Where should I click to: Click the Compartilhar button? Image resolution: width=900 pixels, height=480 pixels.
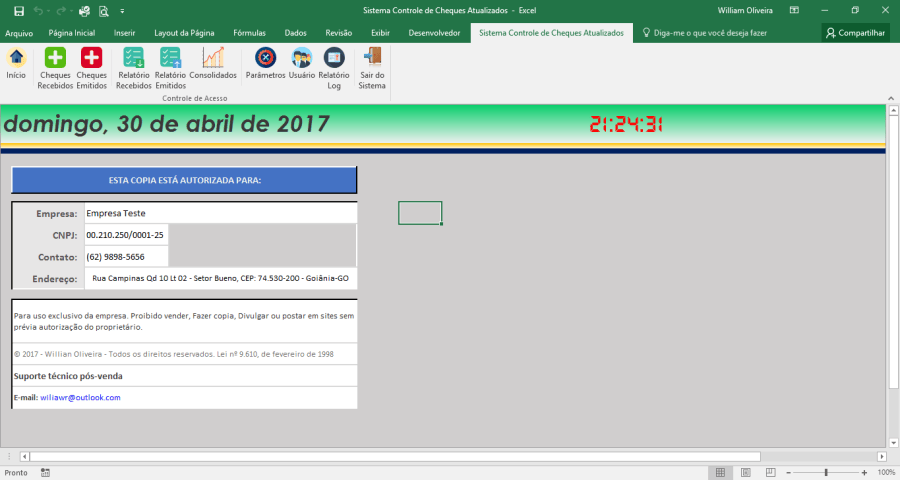click(x=855, y=33)
